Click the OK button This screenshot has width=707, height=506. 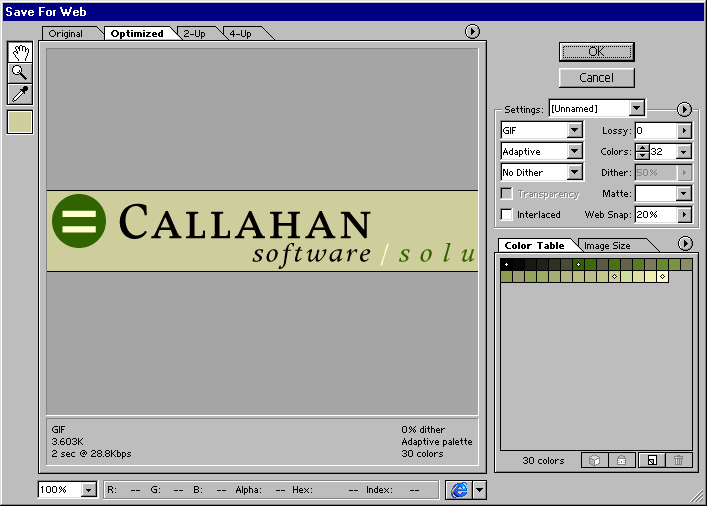pos(596,52)
